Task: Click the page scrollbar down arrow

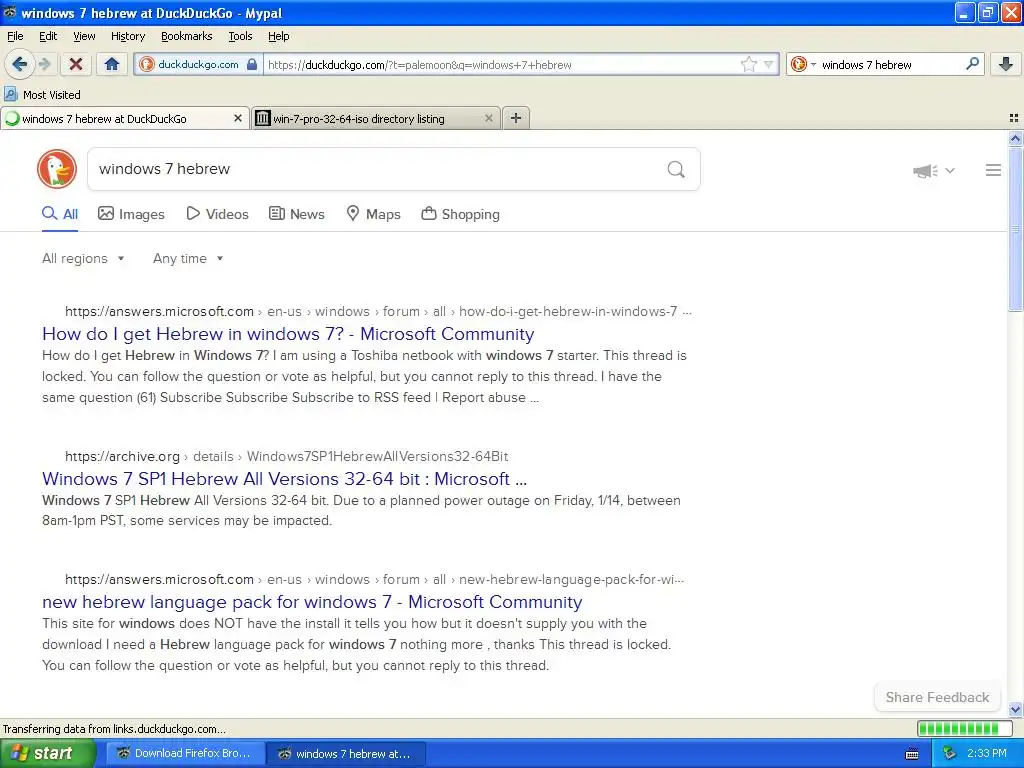Action: click(1015, 709)
